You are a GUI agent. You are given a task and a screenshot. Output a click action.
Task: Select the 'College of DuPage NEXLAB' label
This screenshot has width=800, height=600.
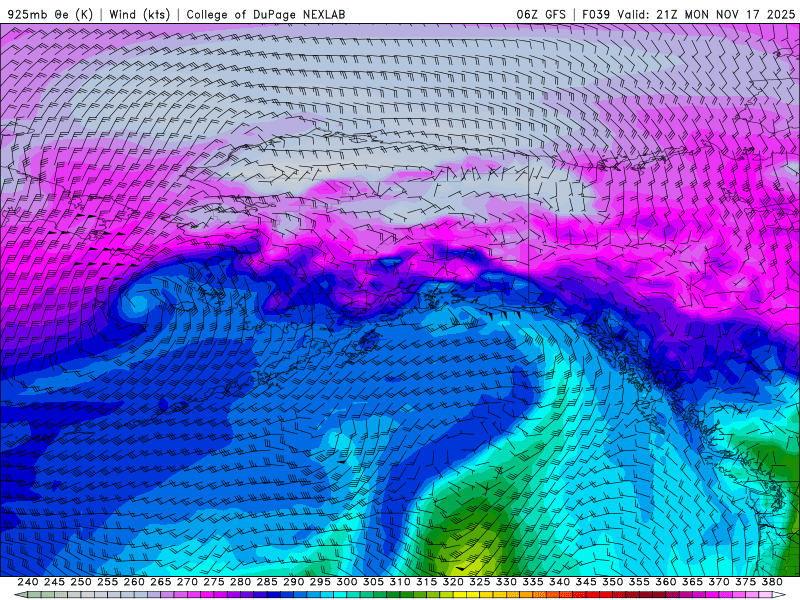click(x=266, y=14)
